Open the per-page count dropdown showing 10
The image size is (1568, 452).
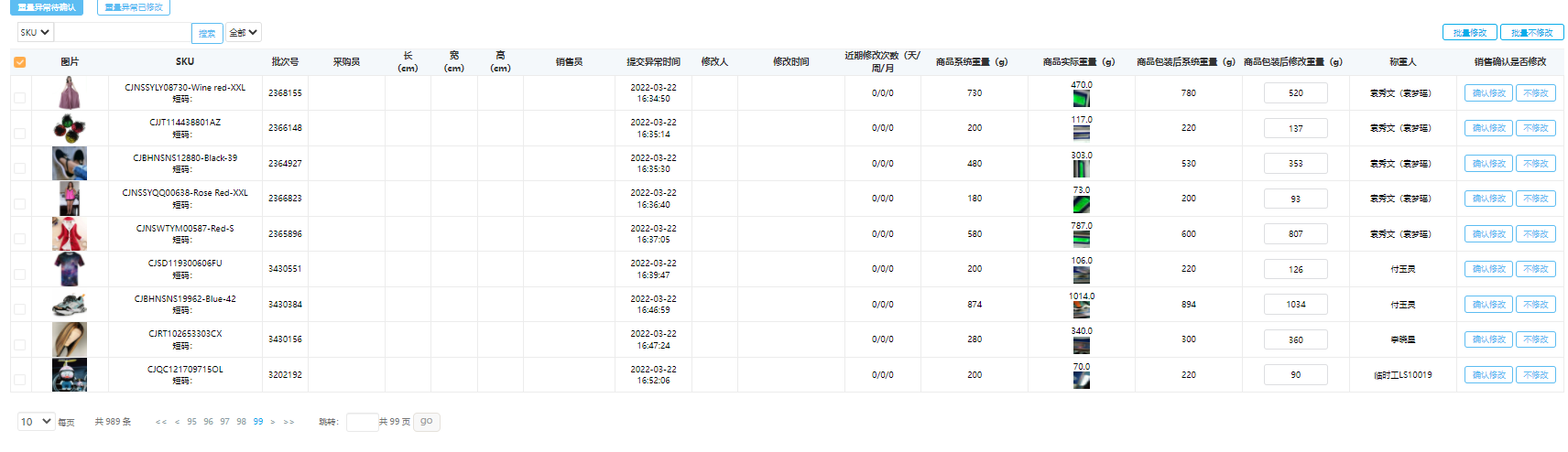pyautogui.click(x=36, y=422)
